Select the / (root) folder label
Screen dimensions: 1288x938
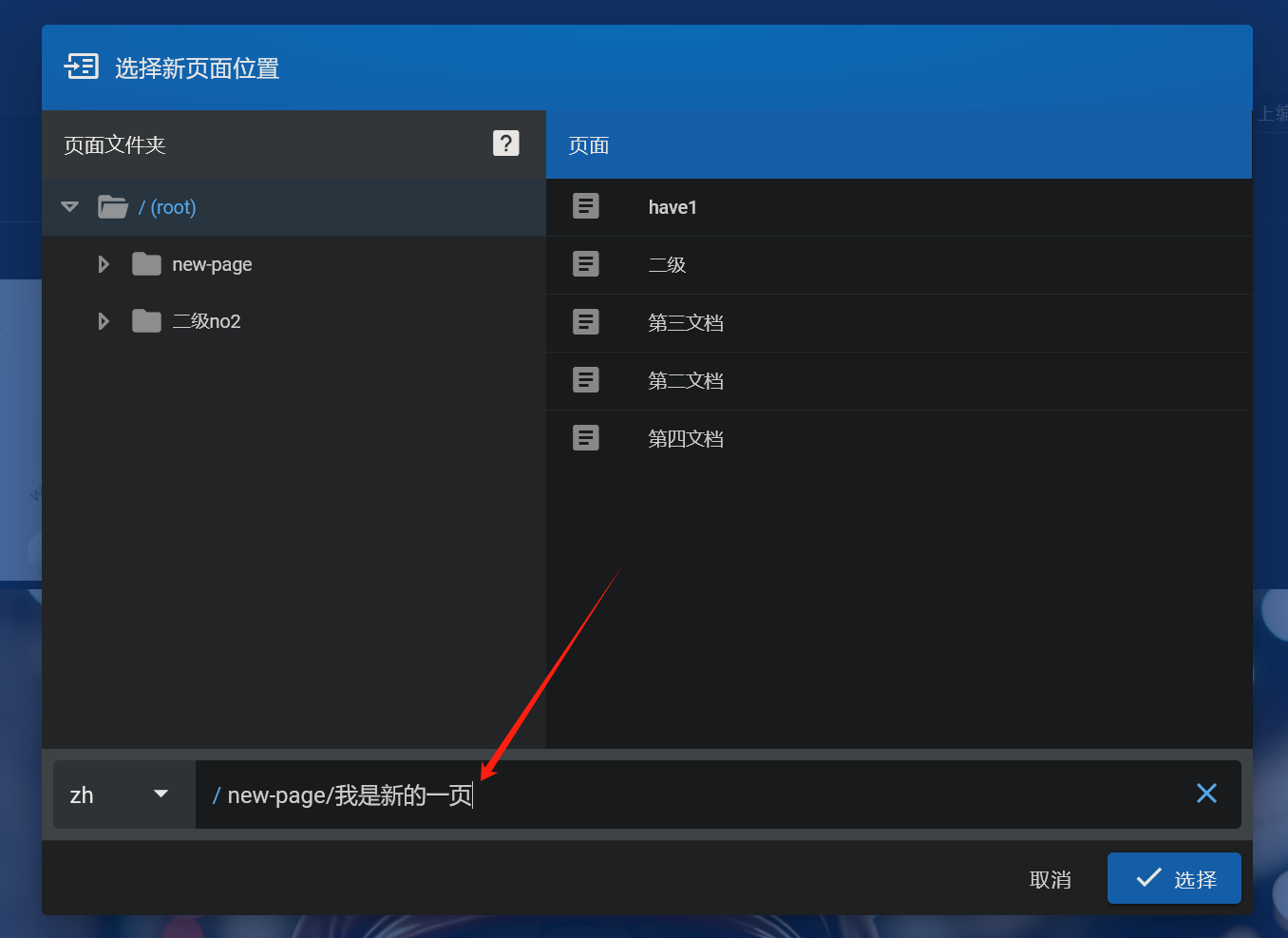click(x=167, y=207)
